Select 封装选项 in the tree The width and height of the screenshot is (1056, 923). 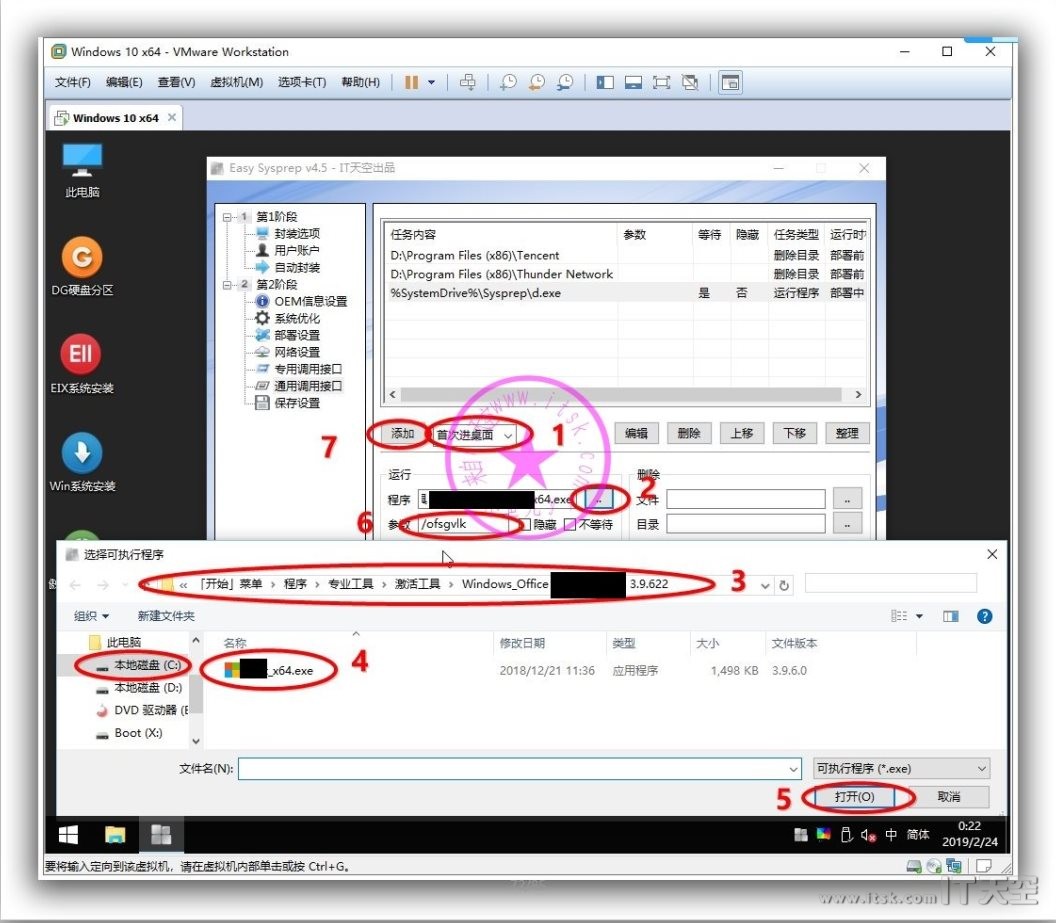(x=297, y=234)
